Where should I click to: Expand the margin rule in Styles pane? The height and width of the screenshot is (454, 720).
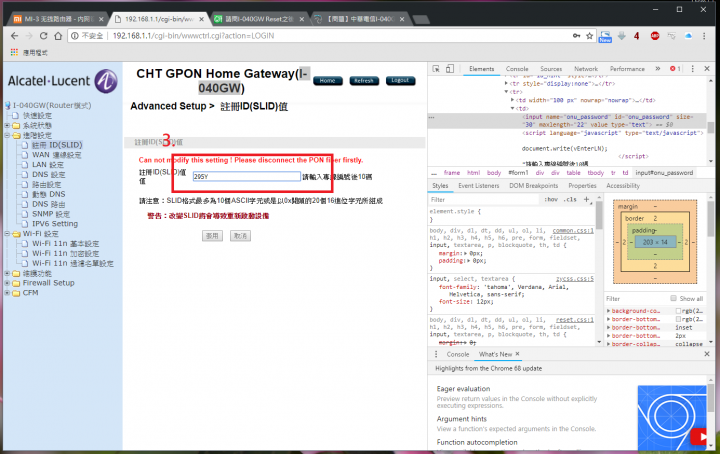click(466, 253)
